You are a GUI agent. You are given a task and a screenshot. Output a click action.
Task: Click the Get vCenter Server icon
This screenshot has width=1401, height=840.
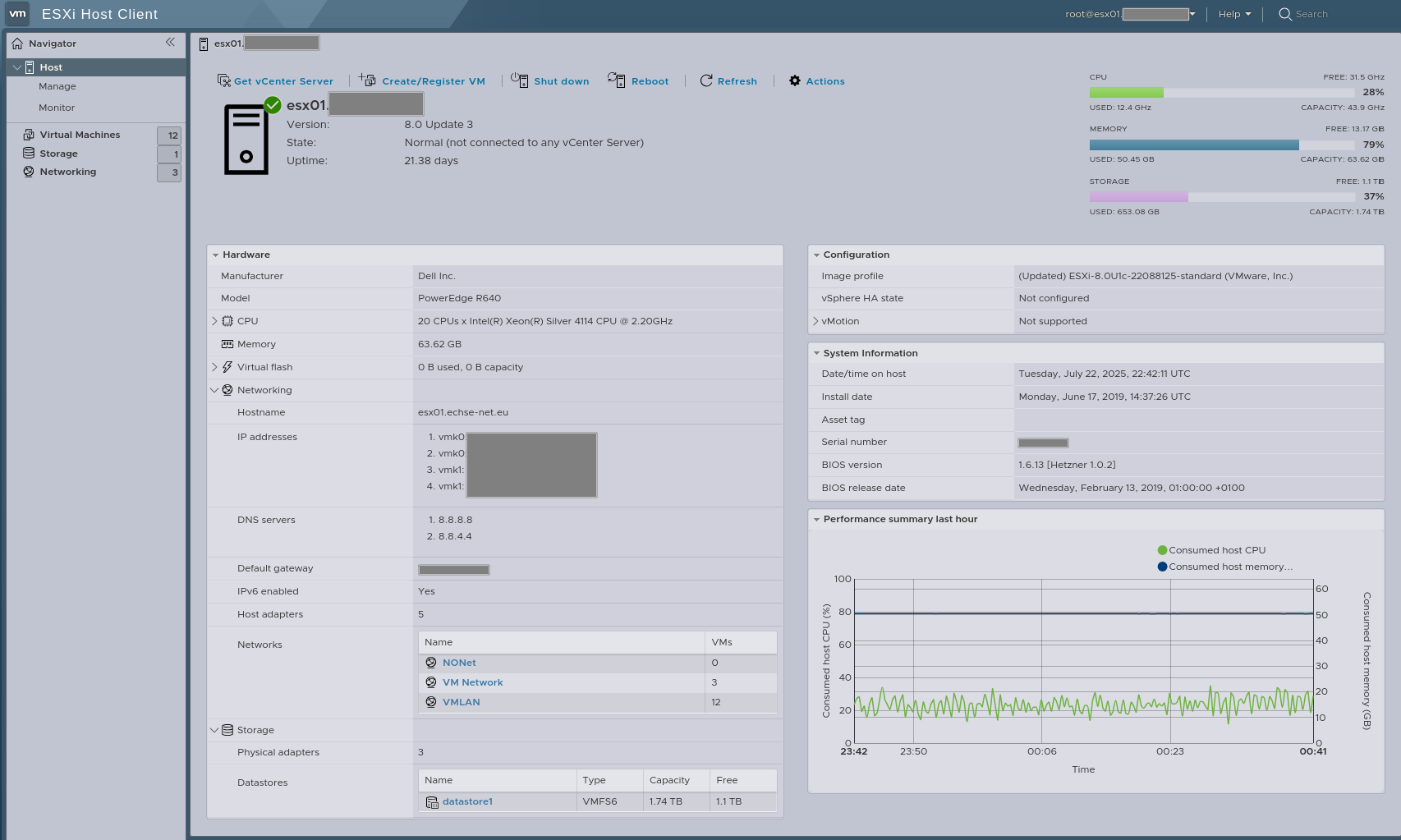point(223,80)
